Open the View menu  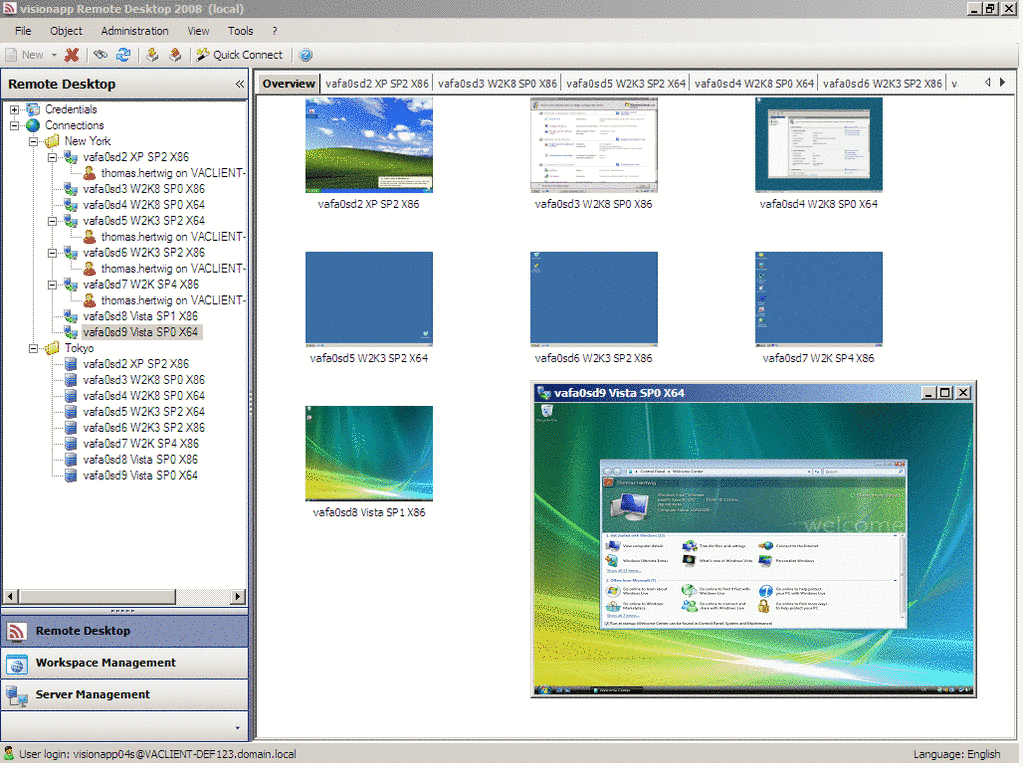[x=198, y=31]
